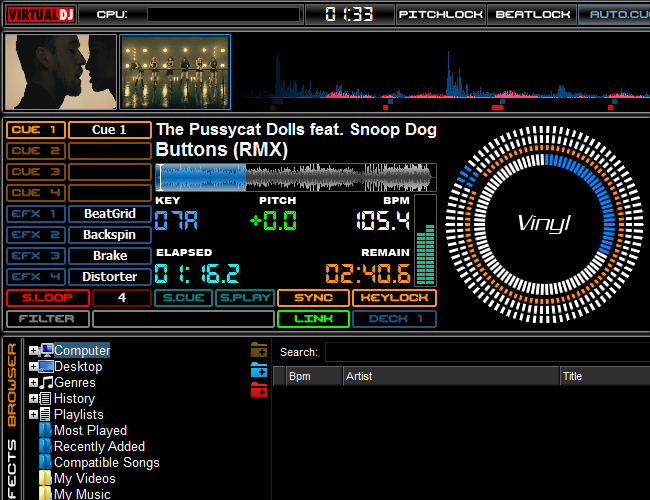The height and width of the screenshot is (500, 650).
Task: Open the Distorter effect selector
Action: point(109,277)
